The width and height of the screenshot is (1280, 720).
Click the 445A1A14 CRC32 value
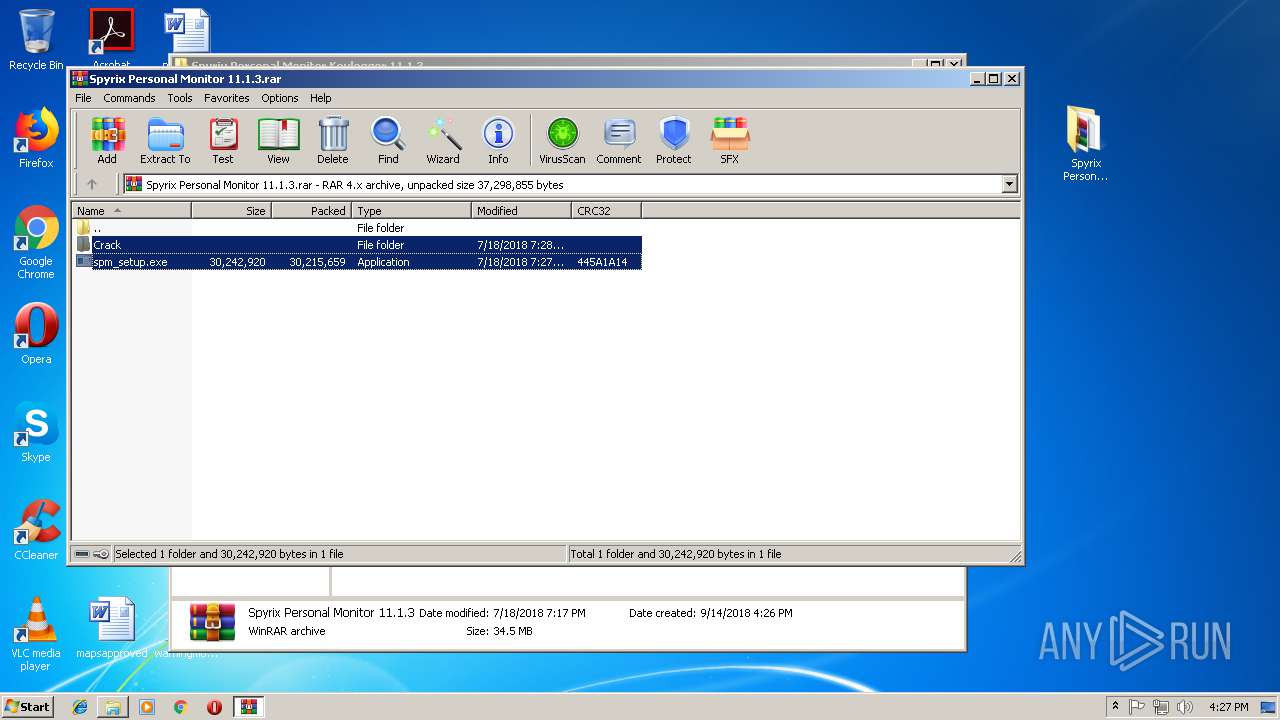pyautogui.click(x=602, y=262)
